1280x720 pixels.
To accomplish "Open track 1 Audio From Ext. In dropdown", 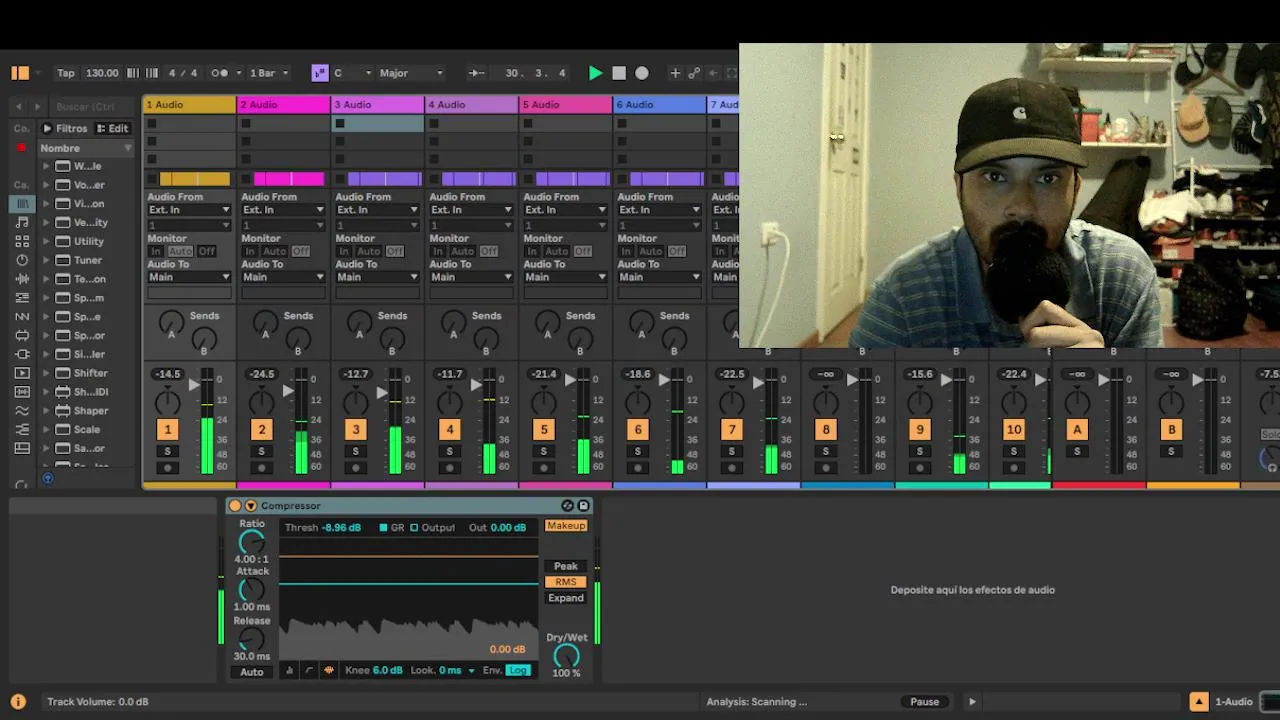I will tap(189, 210).
